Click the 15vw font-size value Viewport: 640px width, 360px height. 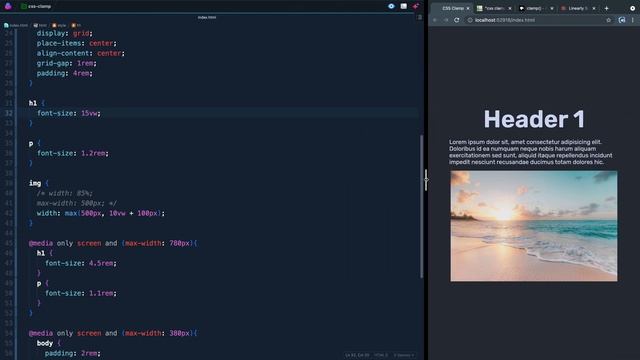(89, 113)
